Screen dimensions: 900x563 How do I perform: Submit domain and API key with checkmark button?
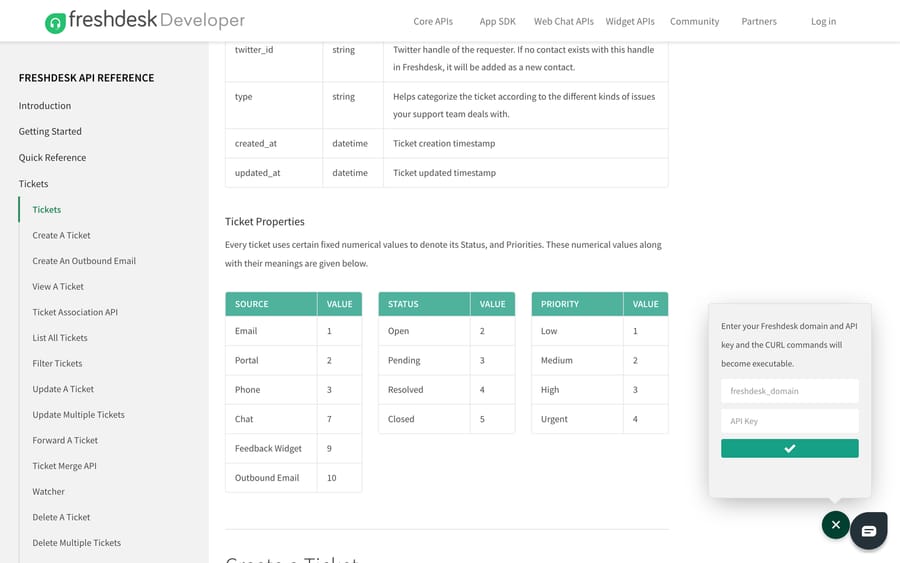coord(789,448)
